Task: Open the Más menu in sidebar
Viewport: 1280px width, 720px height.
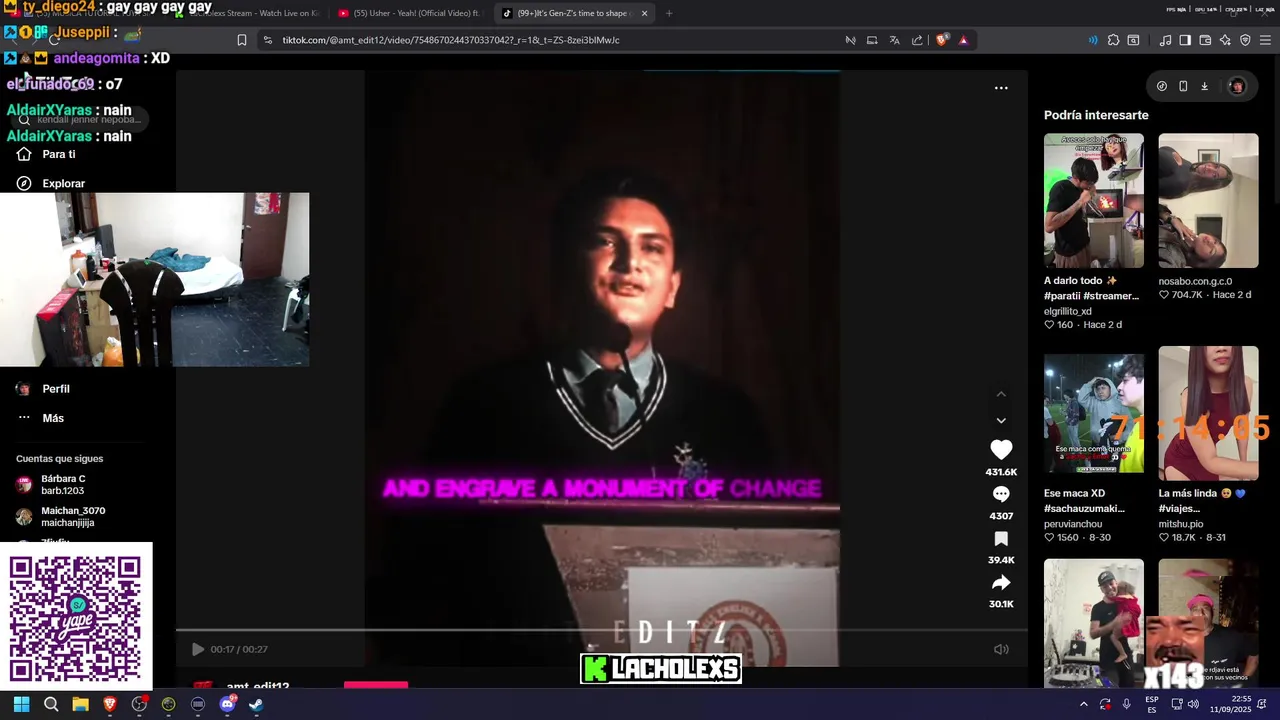Action: (x=53, y=418)
